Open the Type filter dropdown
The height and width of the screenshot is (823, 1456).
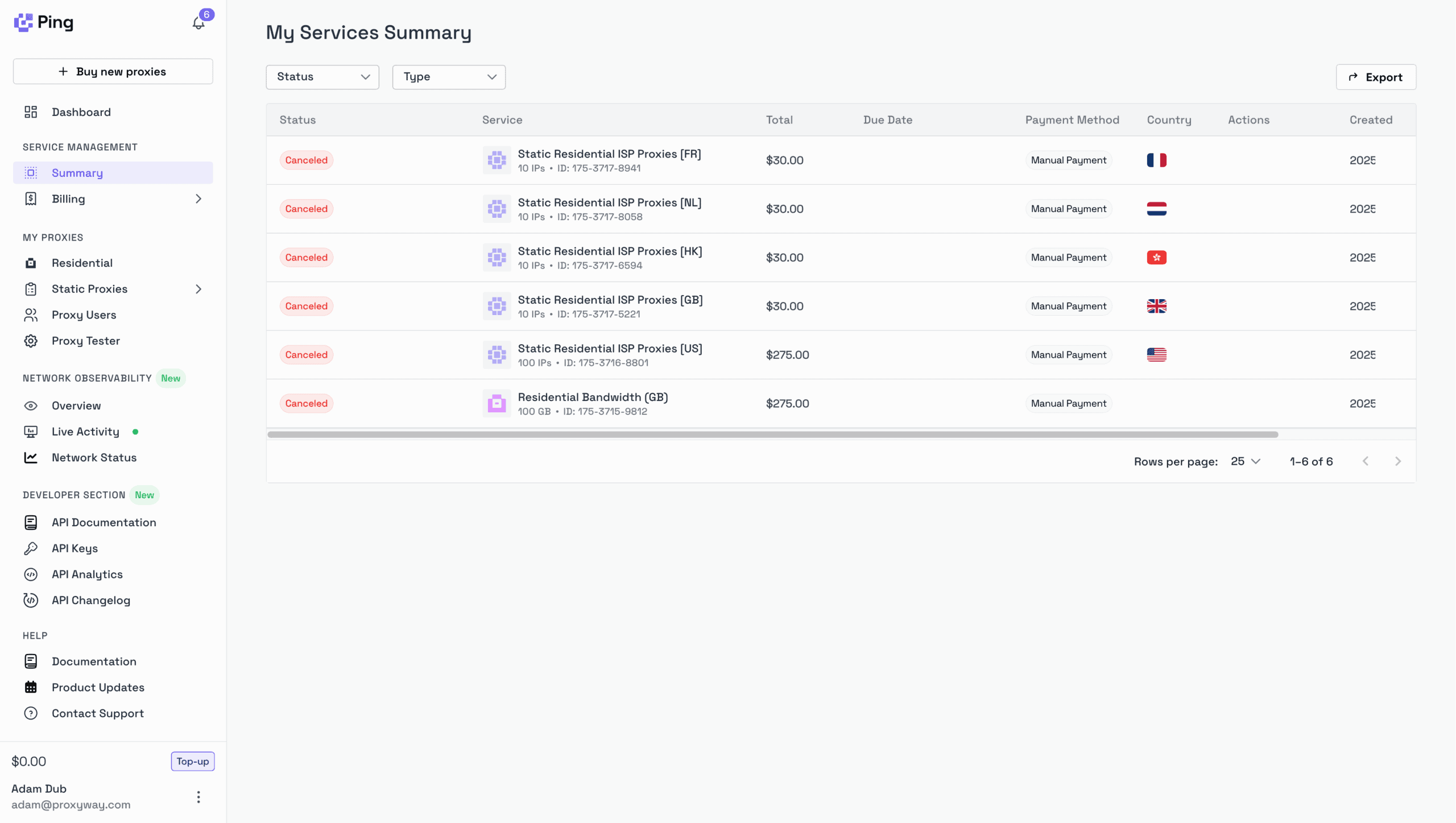click(449, 77)
